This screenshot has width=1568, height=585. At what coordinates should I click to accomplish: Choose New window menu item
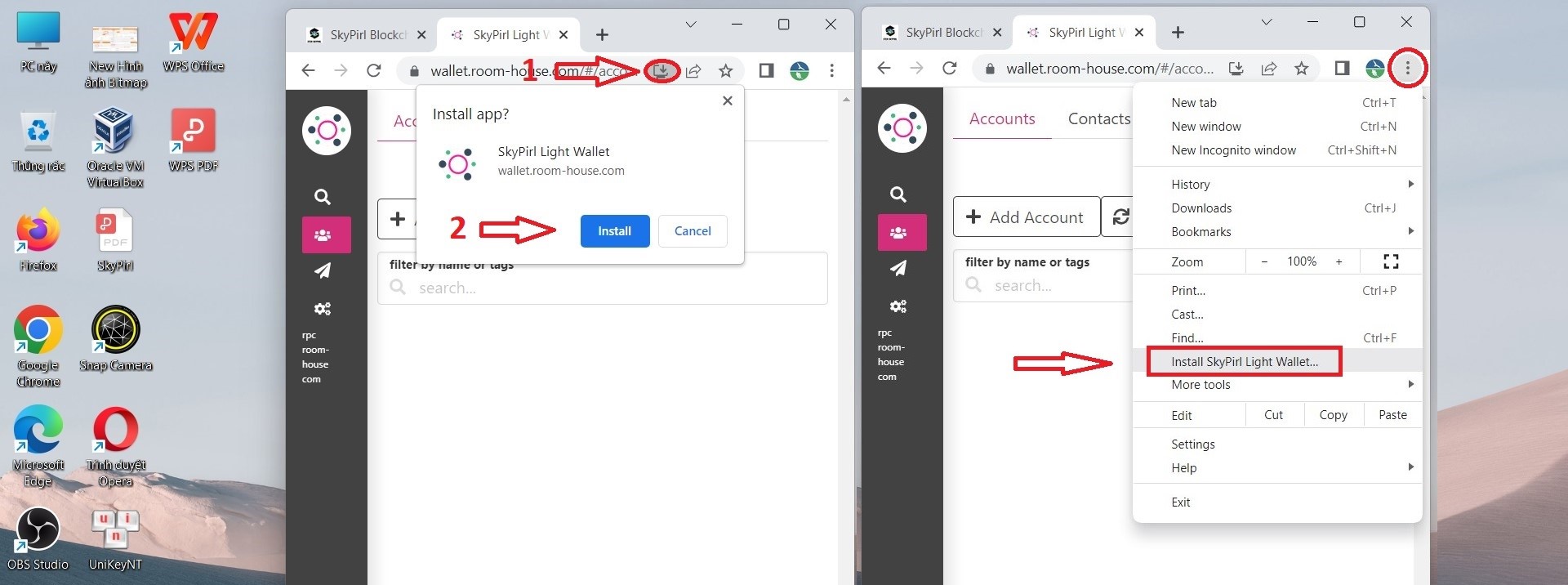(x=1277, y=127)
